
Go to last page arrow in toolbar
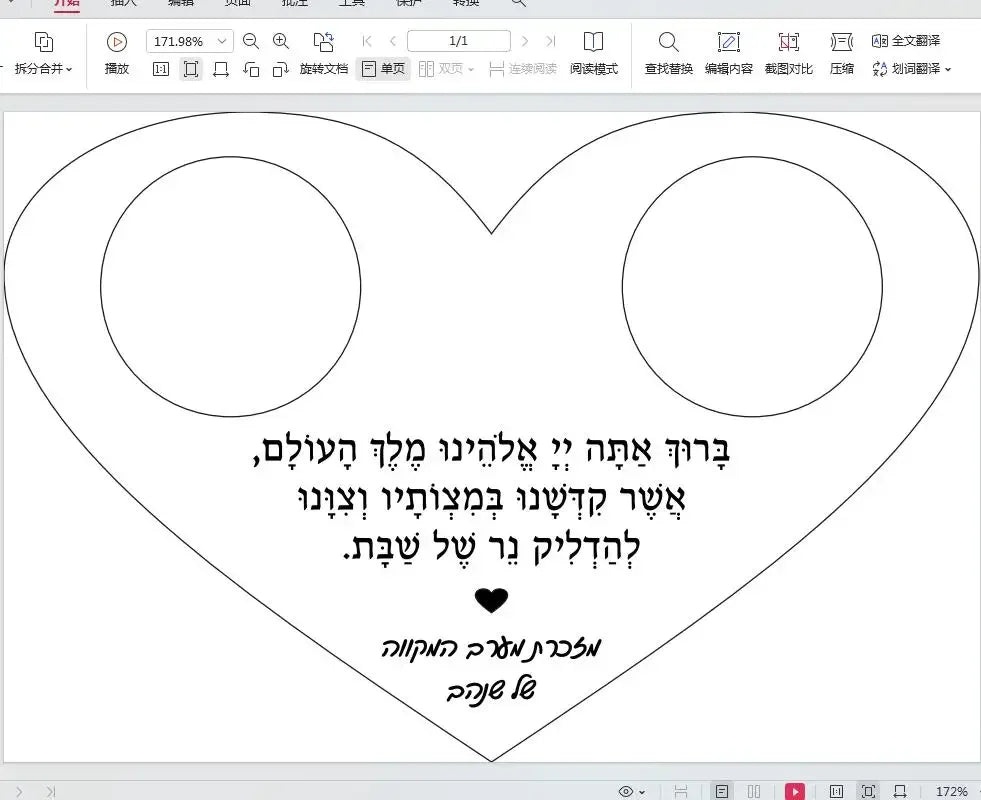[x=551, y=41]
